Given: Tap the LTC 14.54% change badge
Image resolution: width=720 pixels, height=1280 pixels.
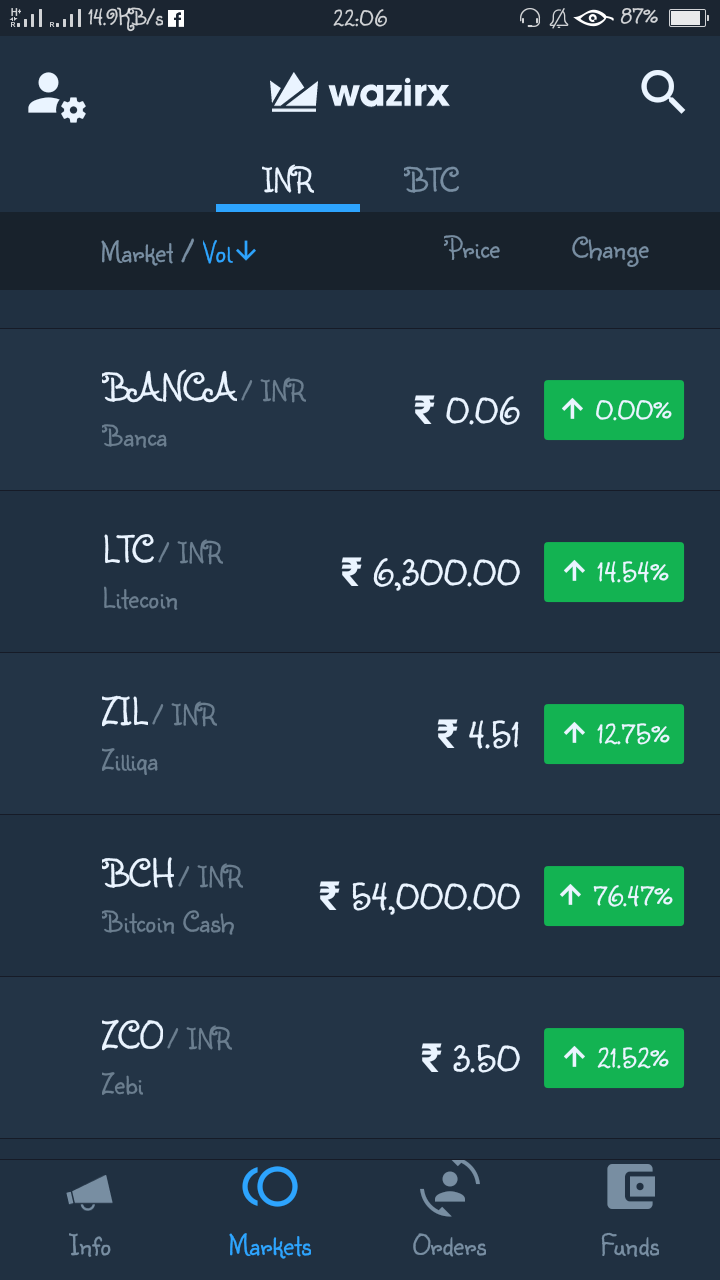Looking at the screenshot, I should tap(614, 572).
